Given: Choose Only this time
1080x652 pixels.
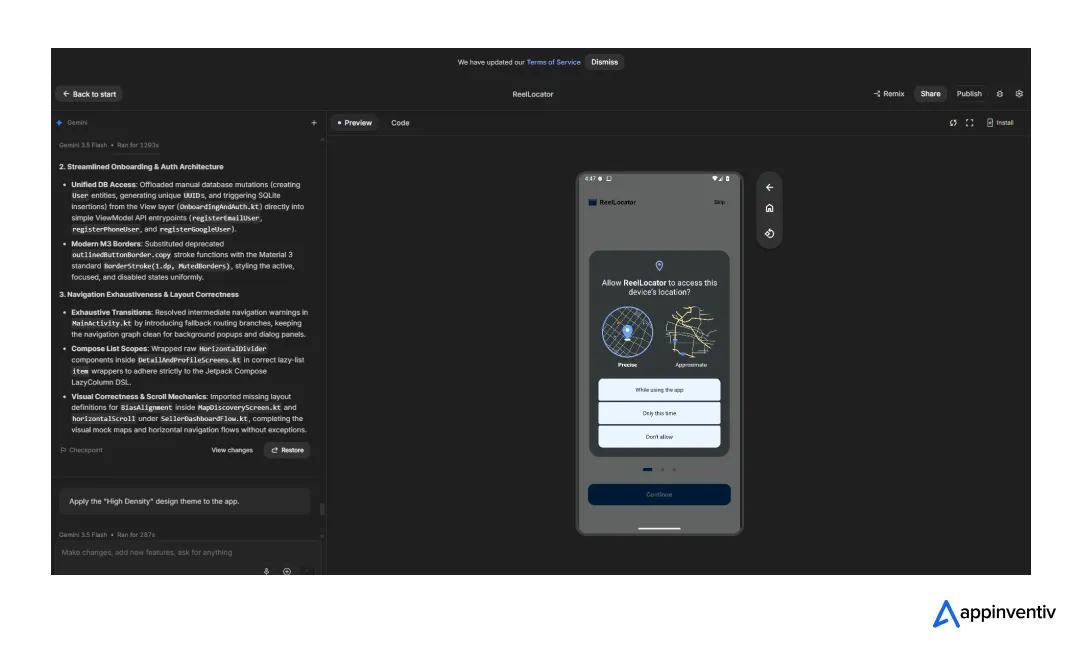Looking at the screenshot, I should point(659,413).
